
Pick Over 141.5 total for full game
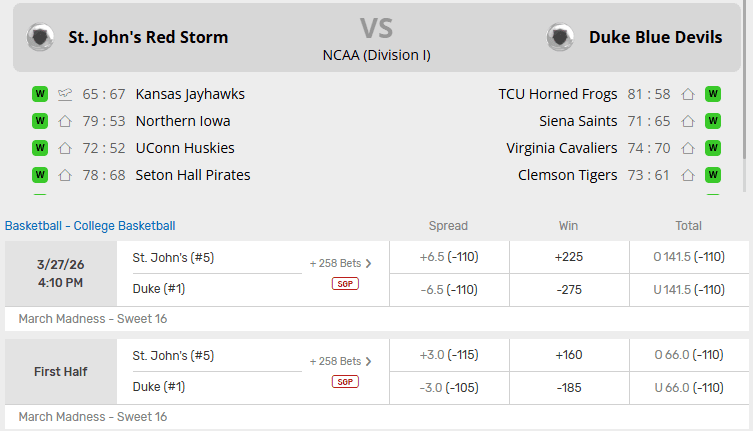click(688, 257)
